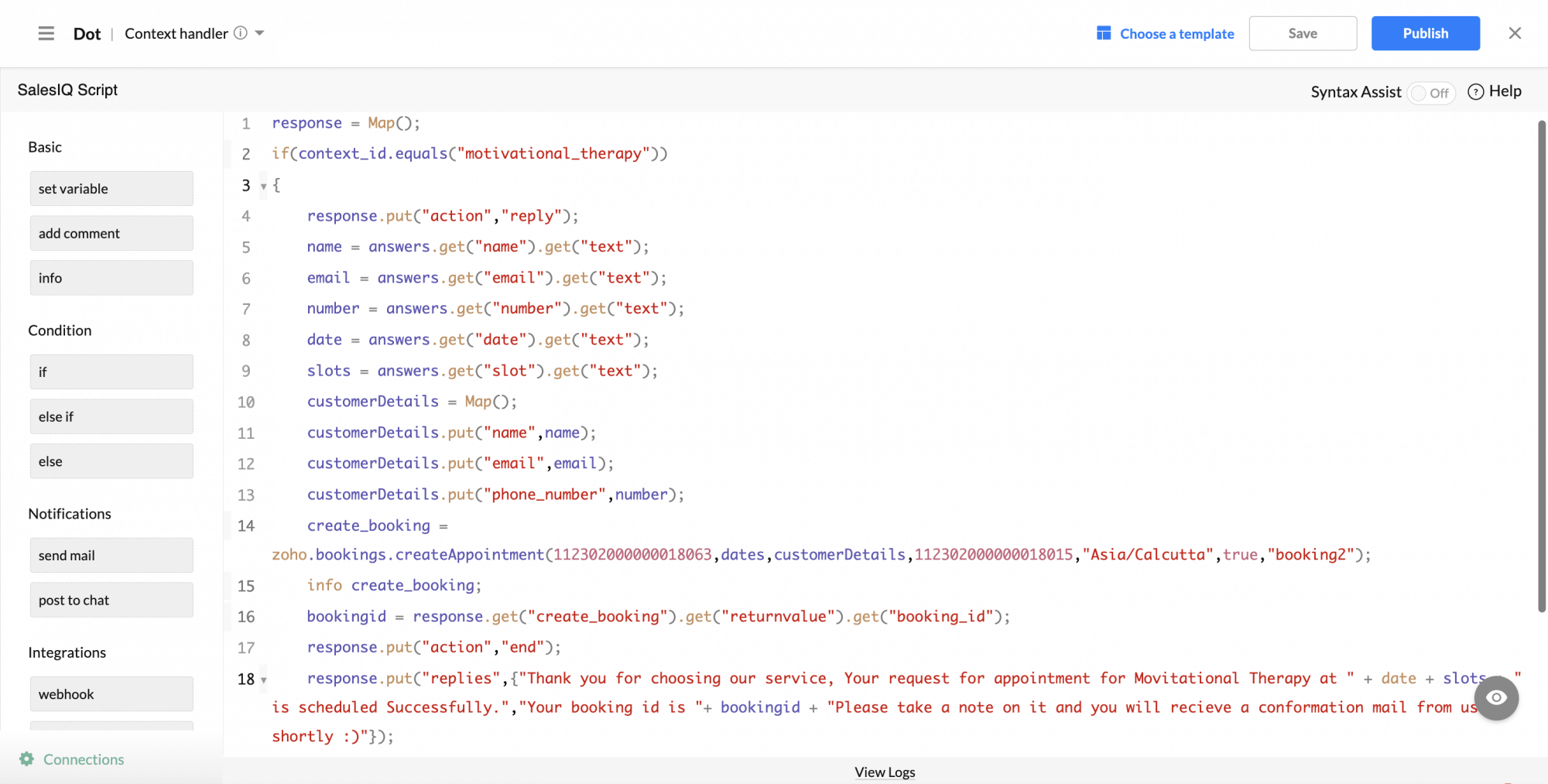The height and width of the screenshot is (784, 1548).
Task: Click the Help question mark icon
Action: pyautogui.click(x=1475, y=92)
